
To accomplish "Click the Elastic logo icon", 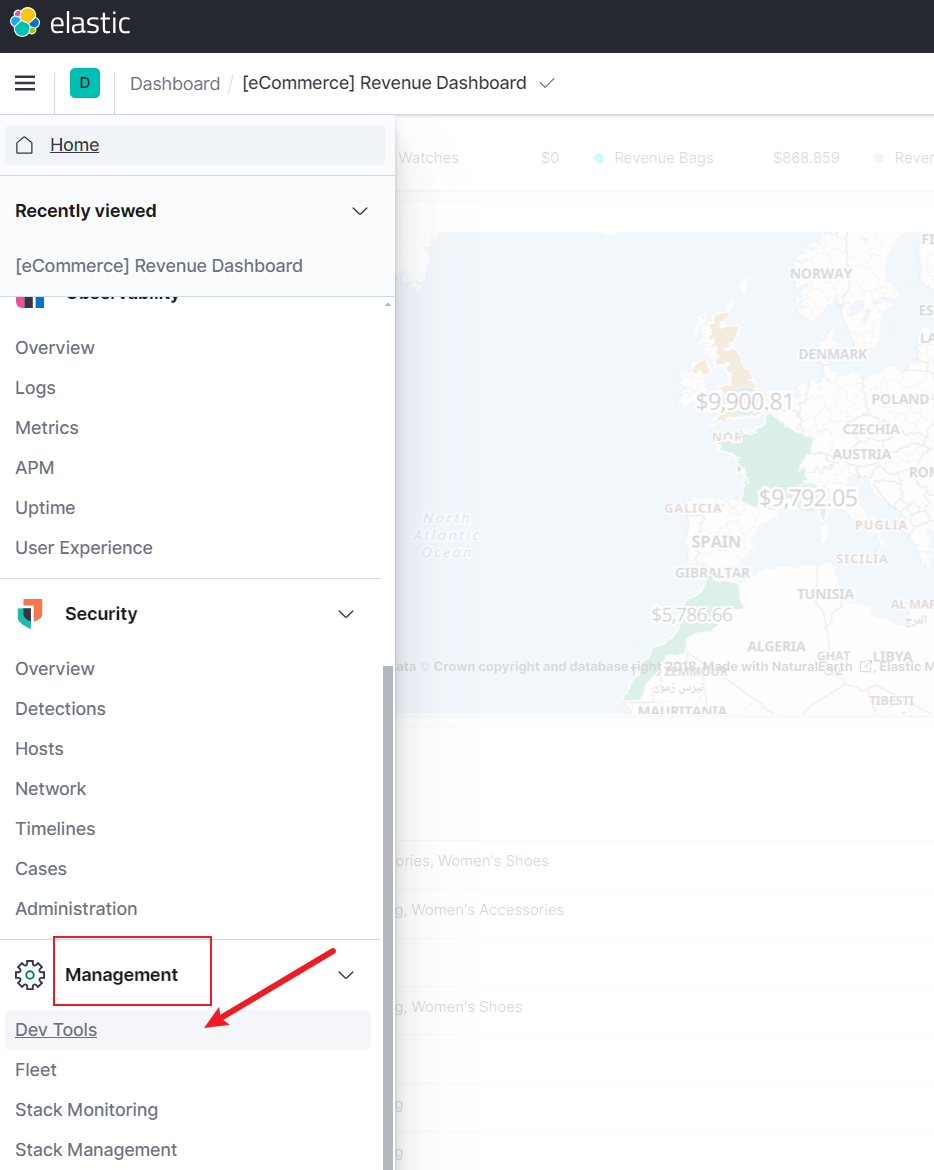I will pos(25,22).
